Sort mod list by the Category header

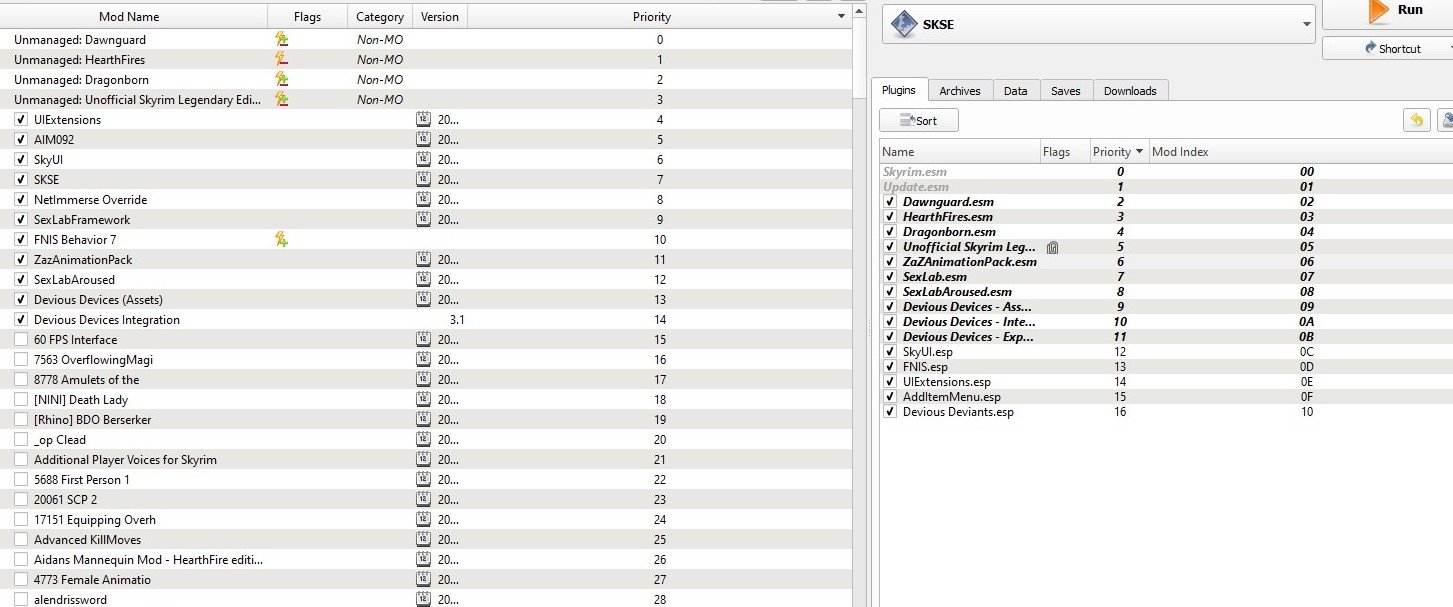point(380,16)
